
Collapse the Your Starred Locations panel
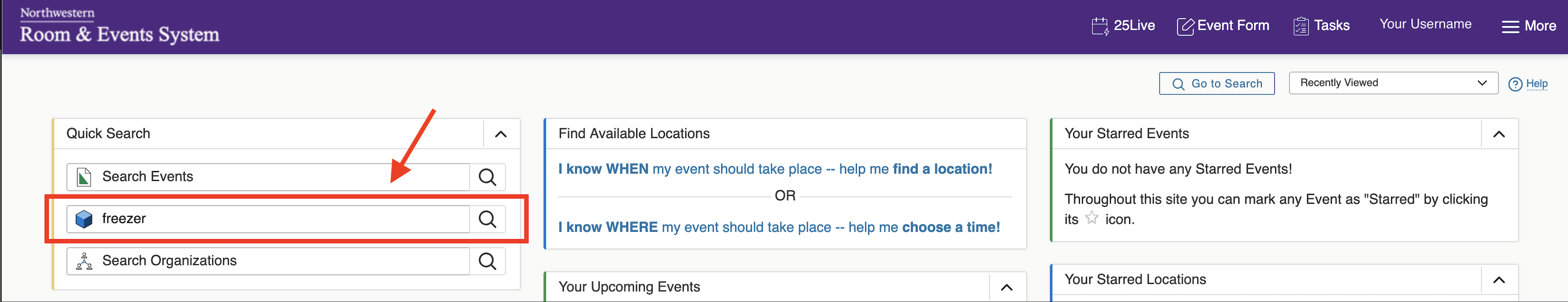(1499, 280)
